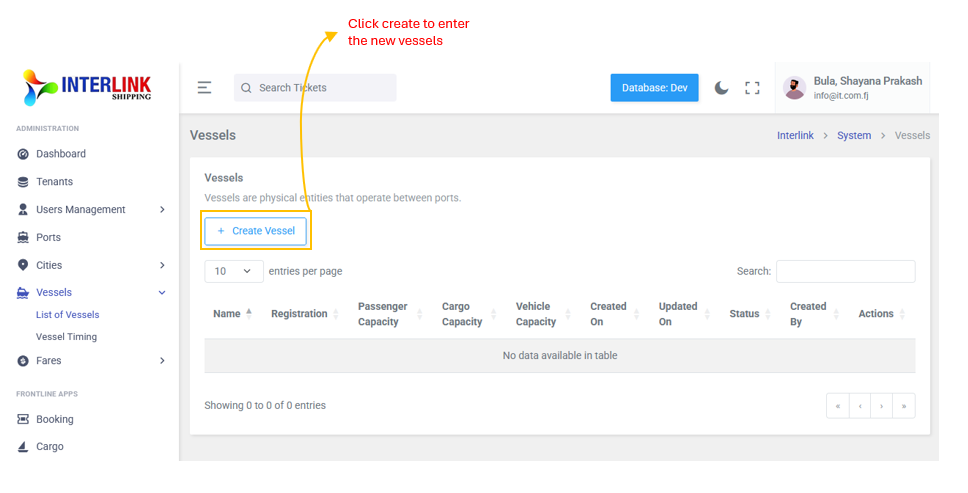The width and height of the screenshot is (968, 493).
Task: Open the Booking app
Action: coord(54,420)
